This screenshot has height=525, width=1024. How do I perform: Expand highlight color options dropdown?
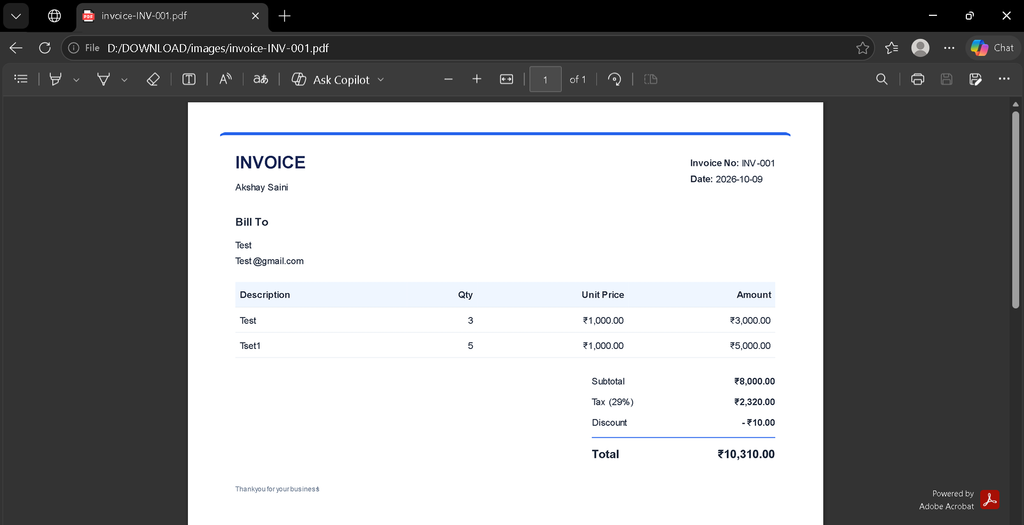tap(76, 80)
